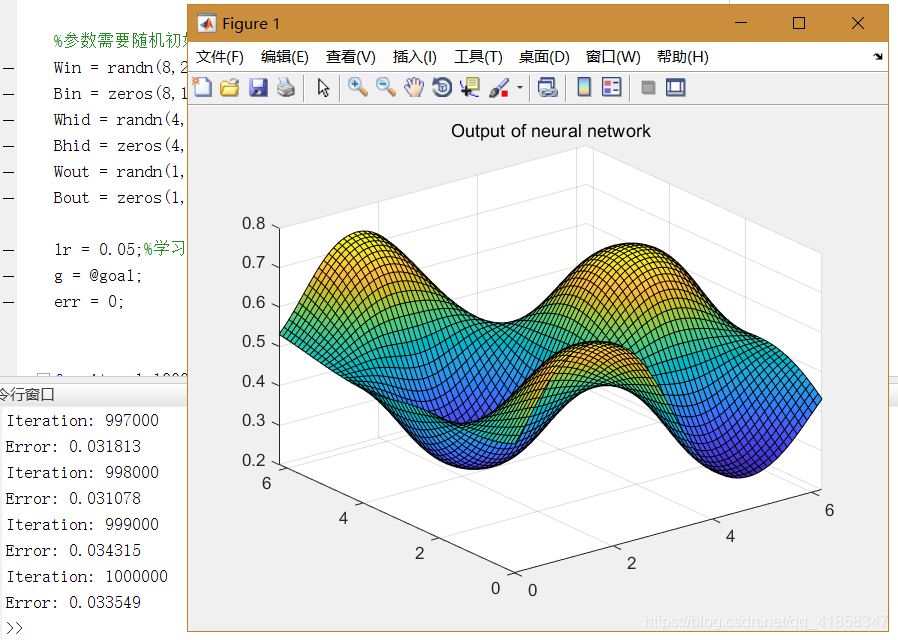Click 'Error: 0.033549' output line
898x640 pixels.
pyautogui.click(x=73, y=602)
